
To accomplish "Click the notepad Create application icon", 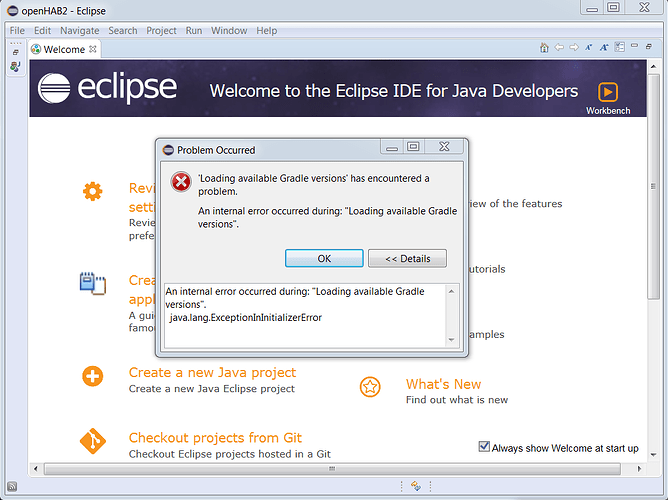I will (92, 284).
